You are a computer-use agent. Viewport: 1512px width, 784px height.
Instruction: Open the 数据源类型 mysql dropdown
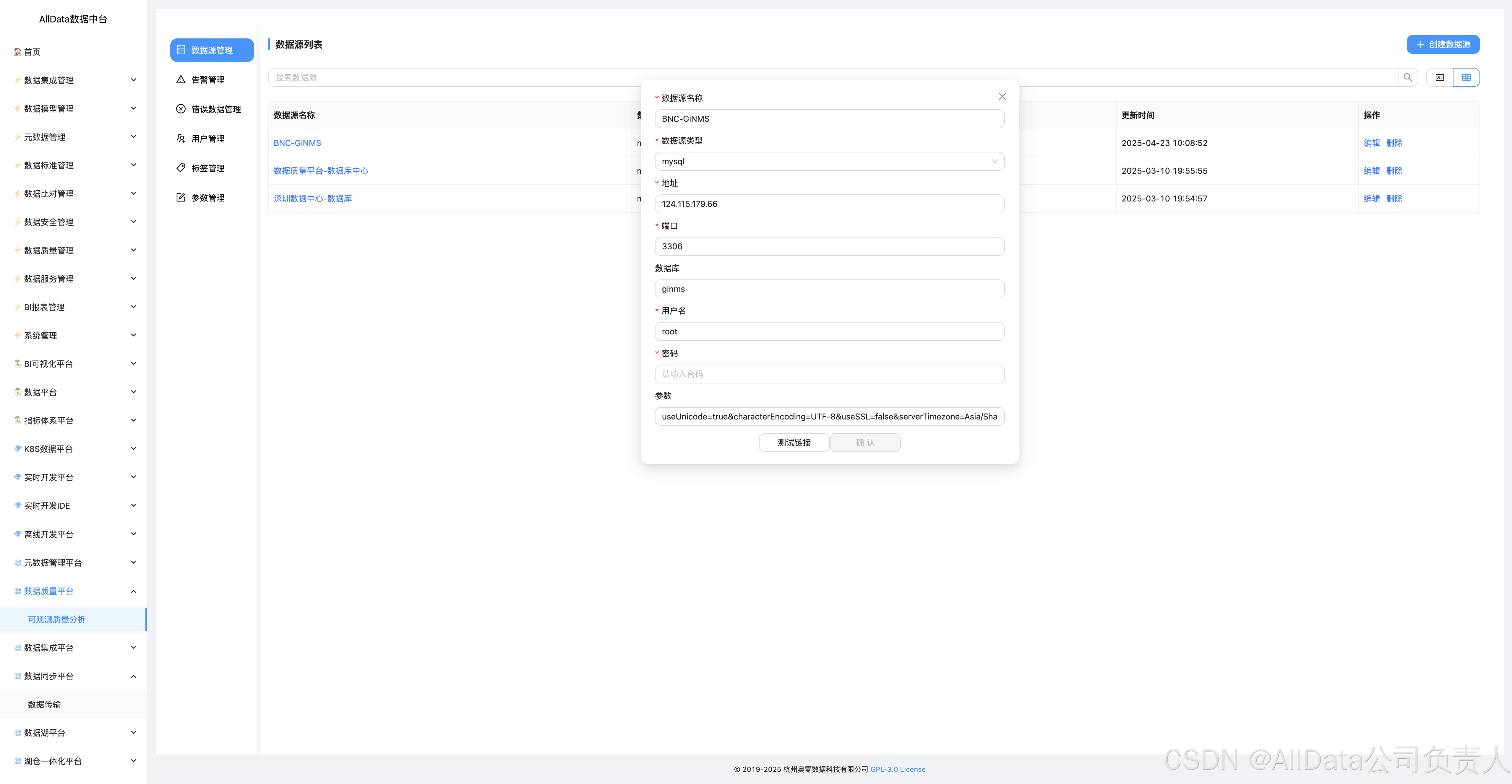[x=829, y=161]
